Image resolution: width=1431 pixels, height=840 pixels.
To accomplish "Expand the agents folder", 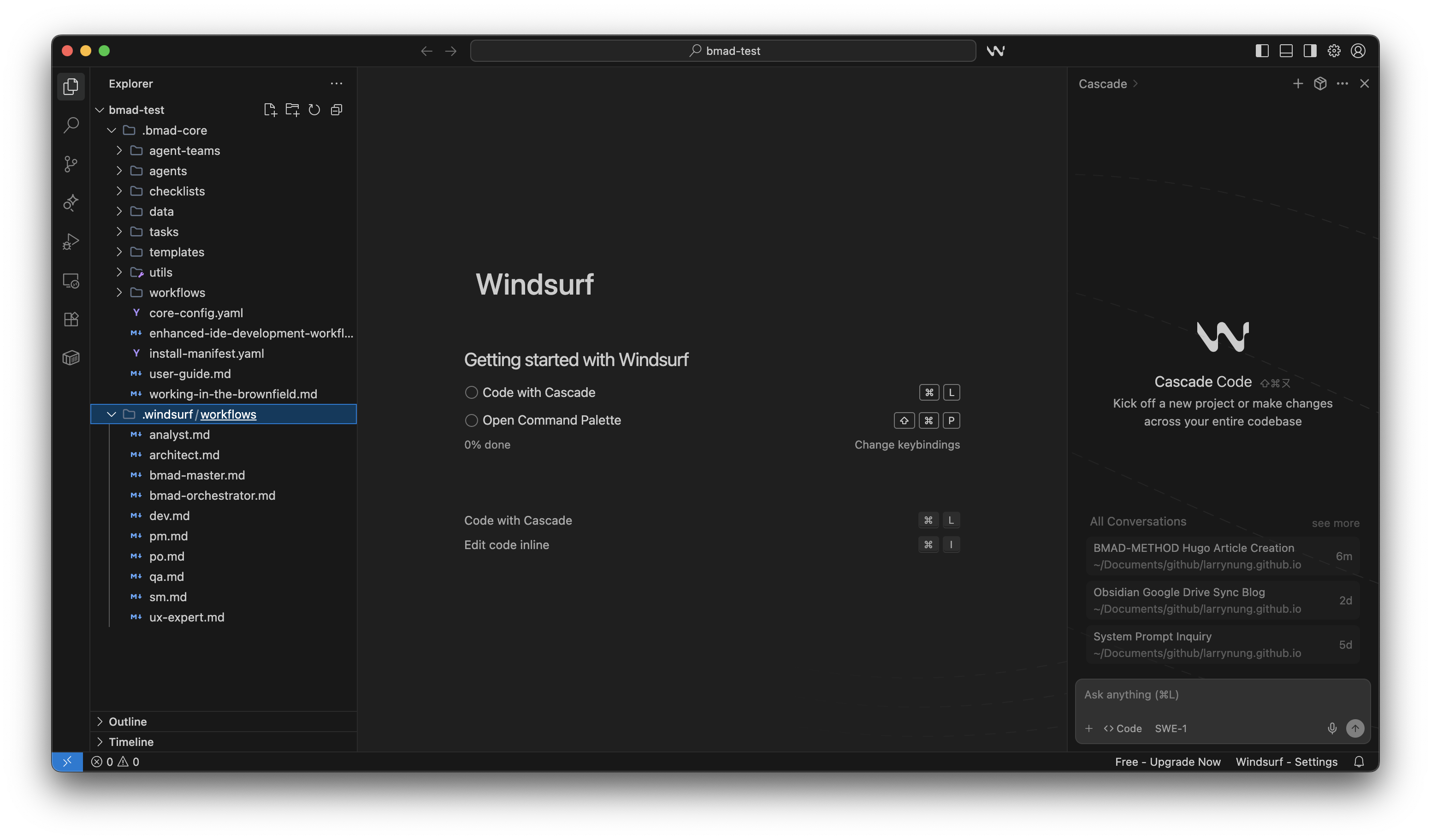I will click(x=118, y=171).
